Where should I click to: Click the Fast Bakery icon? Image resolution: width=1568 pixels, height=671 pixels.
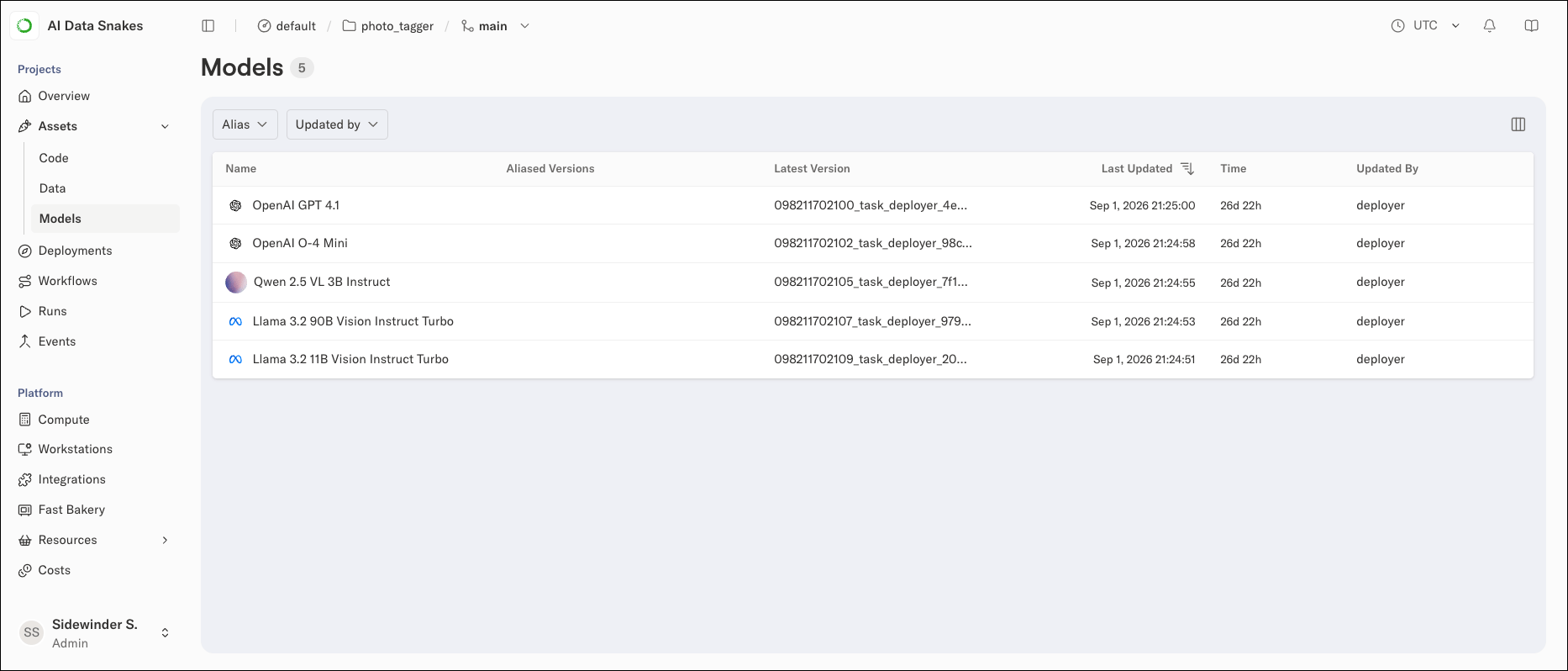(x=25, y=510)
